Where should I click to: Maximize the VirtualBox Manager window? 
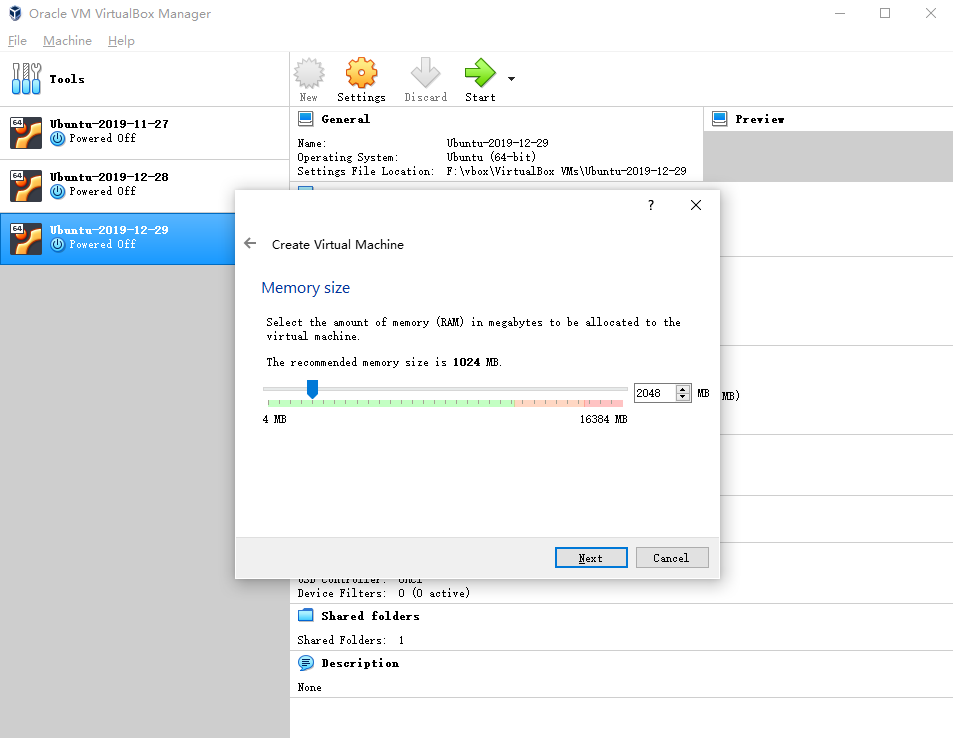(x=885, y=13)
